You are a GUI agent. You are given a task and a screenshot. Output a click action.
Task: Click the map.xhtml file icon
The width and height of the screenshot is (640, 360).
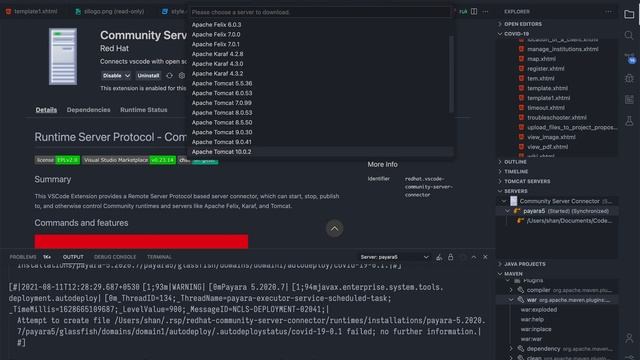pos(521,59)
